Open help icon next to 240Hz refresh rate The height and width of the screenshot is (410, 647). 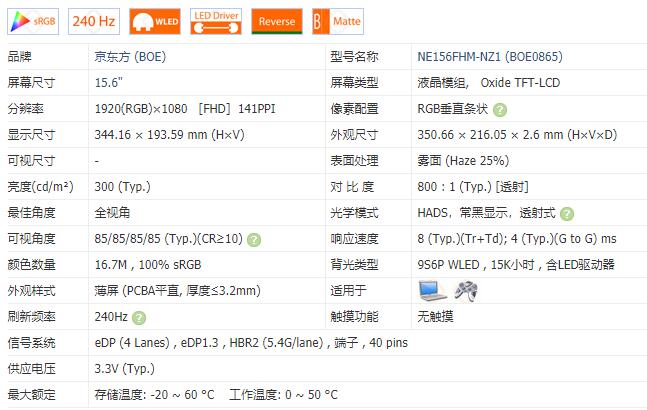[139, 318]
